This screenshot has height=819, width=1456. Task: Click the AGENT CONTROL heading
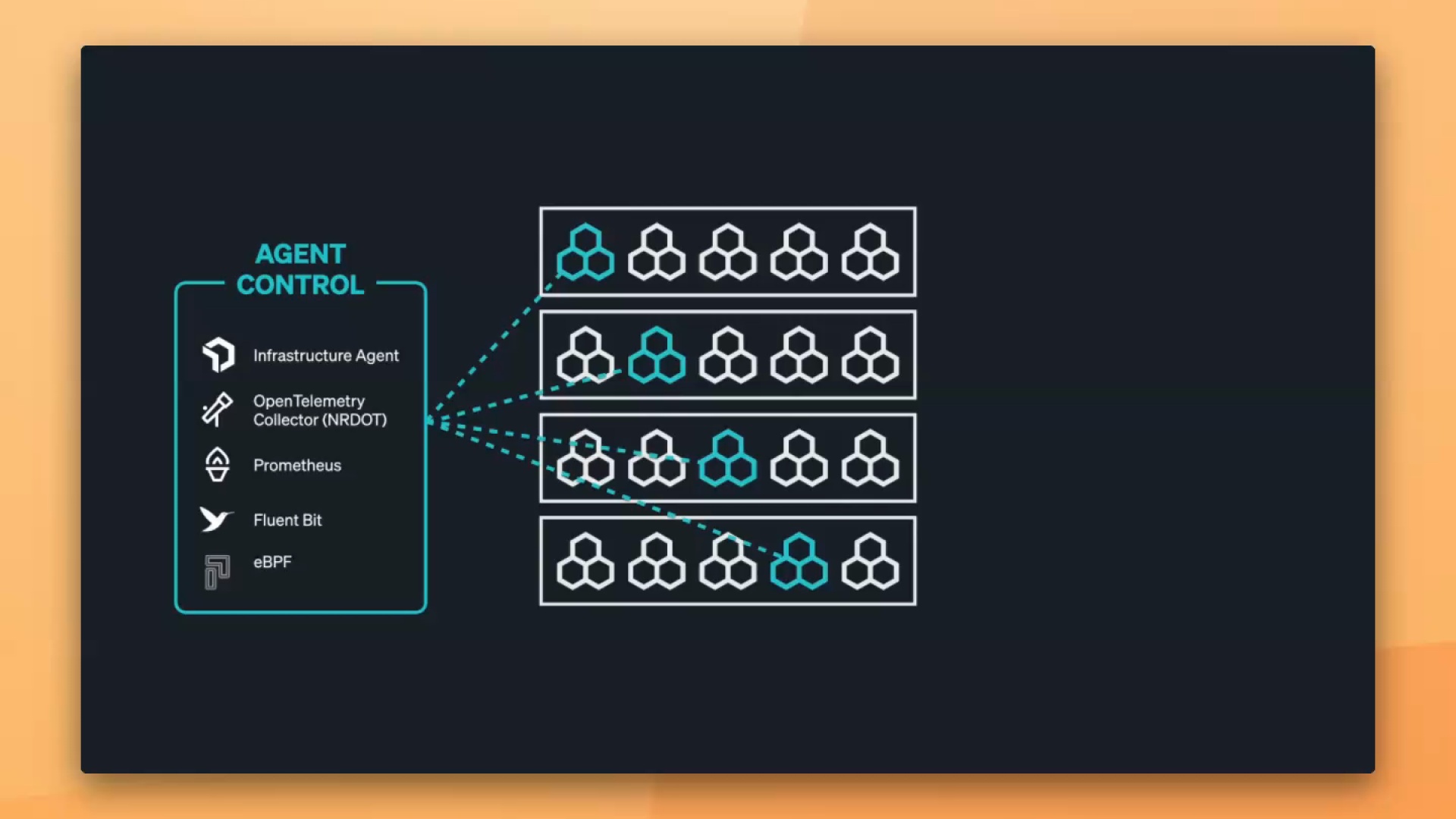[x=300, y=269]
